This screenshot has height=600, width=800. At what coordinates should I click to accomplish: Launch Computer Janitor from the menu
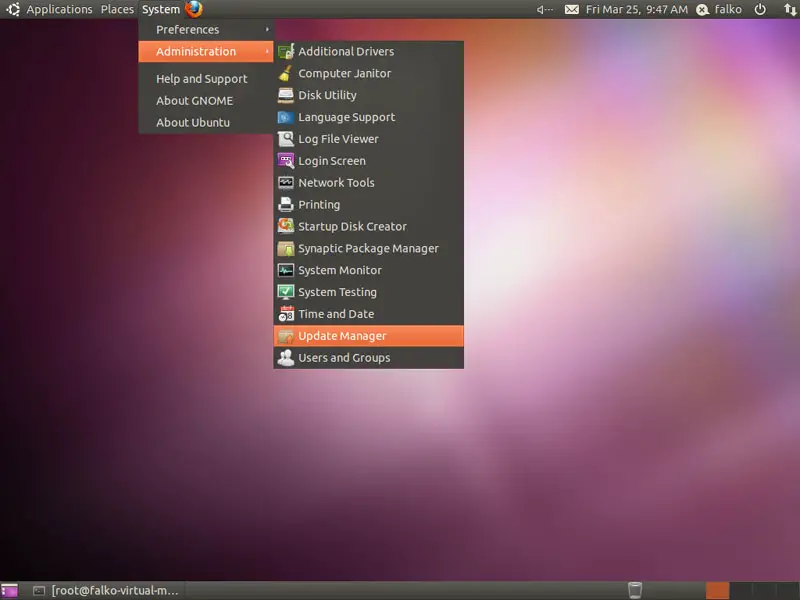click(x=369, y=73)
